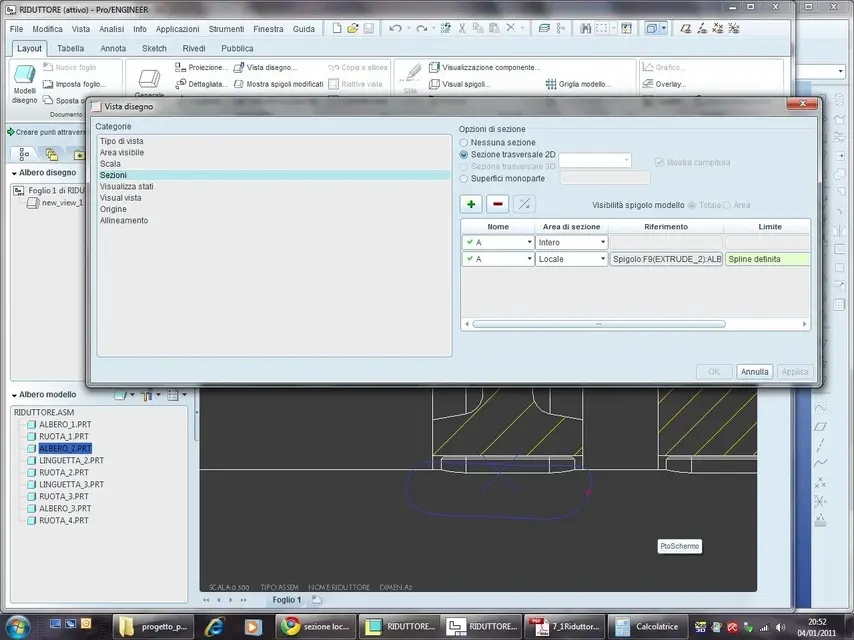Collapse Albero modello section
The width and height of the screenshot is (854, 640).
point(14,395)
